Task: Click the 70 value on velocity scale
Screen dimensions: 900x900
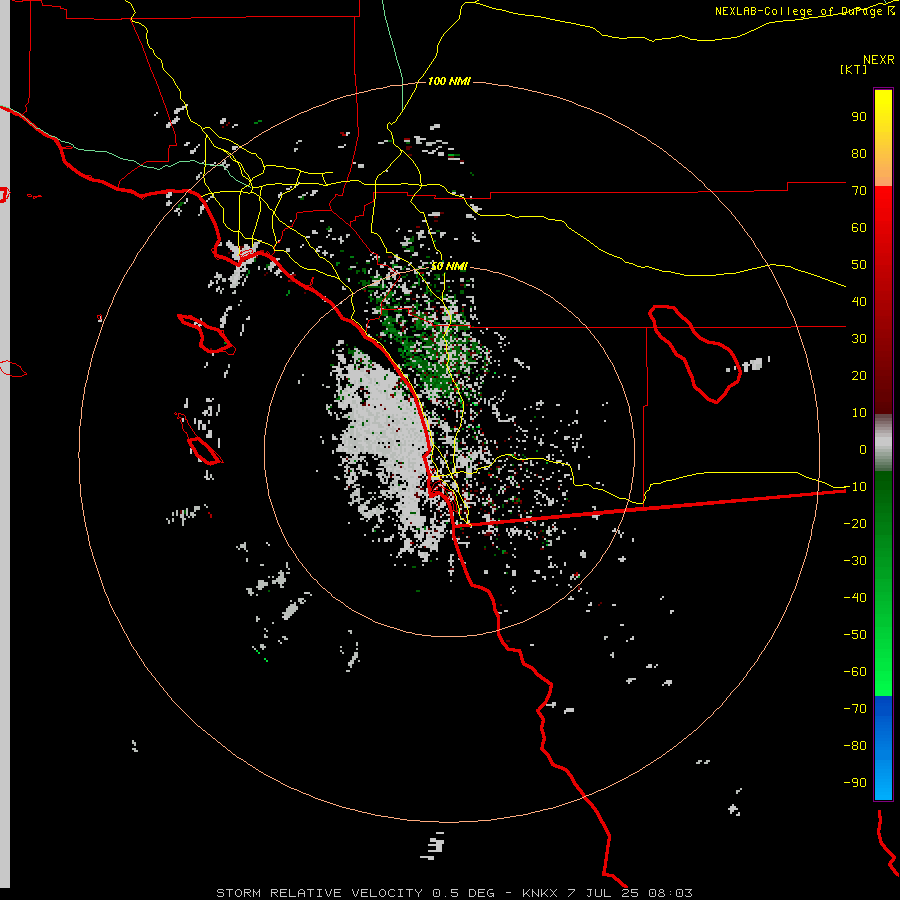Action: pos(859,191)
